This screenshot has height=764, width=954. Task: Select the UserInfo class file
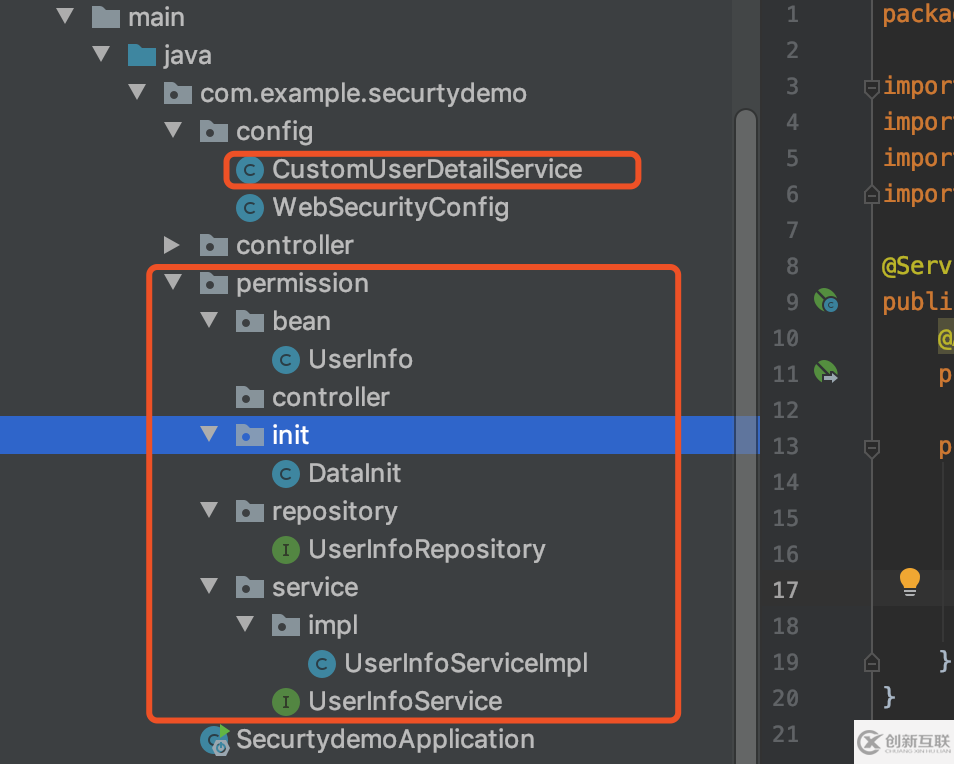click(x=360, y=359)
